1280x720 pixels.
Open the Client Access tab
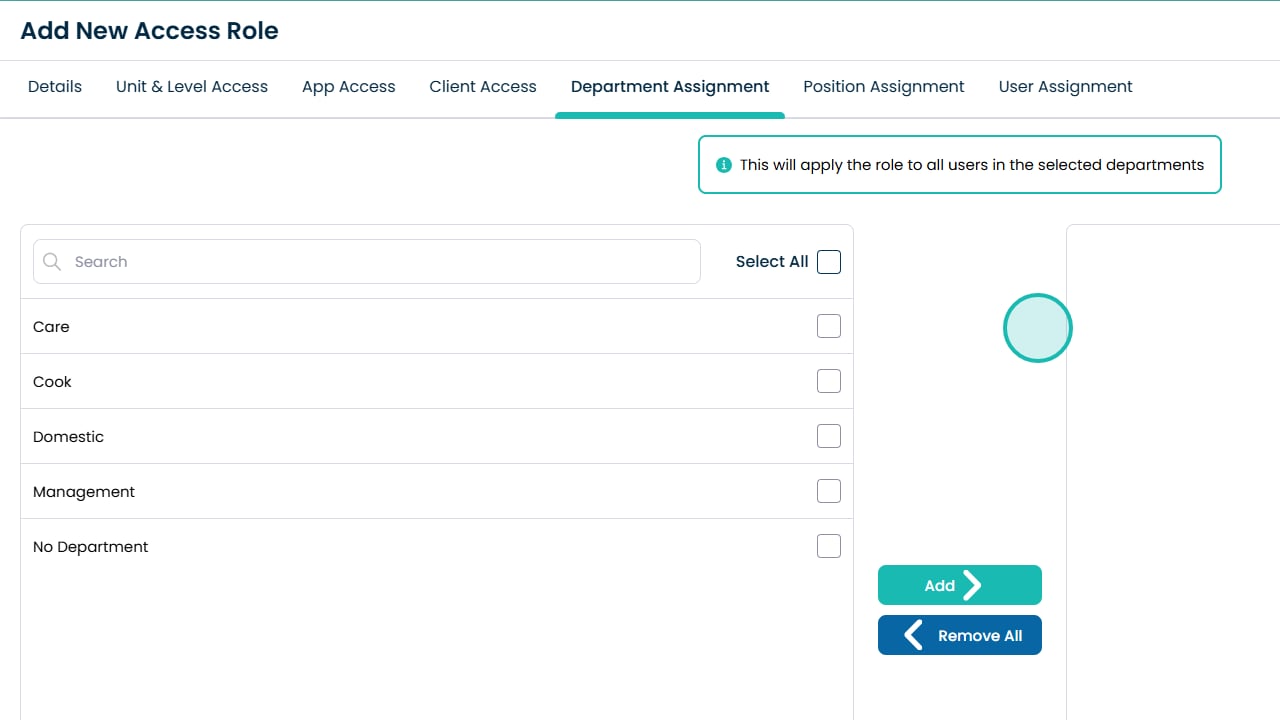483,87
